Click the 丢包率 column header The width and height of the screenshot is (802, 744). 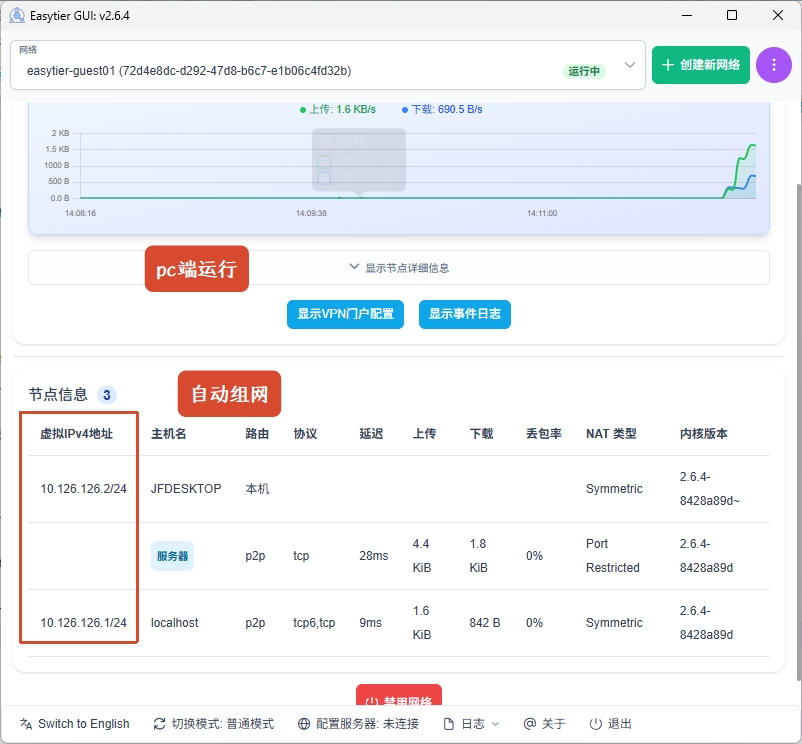coord(544,434)
